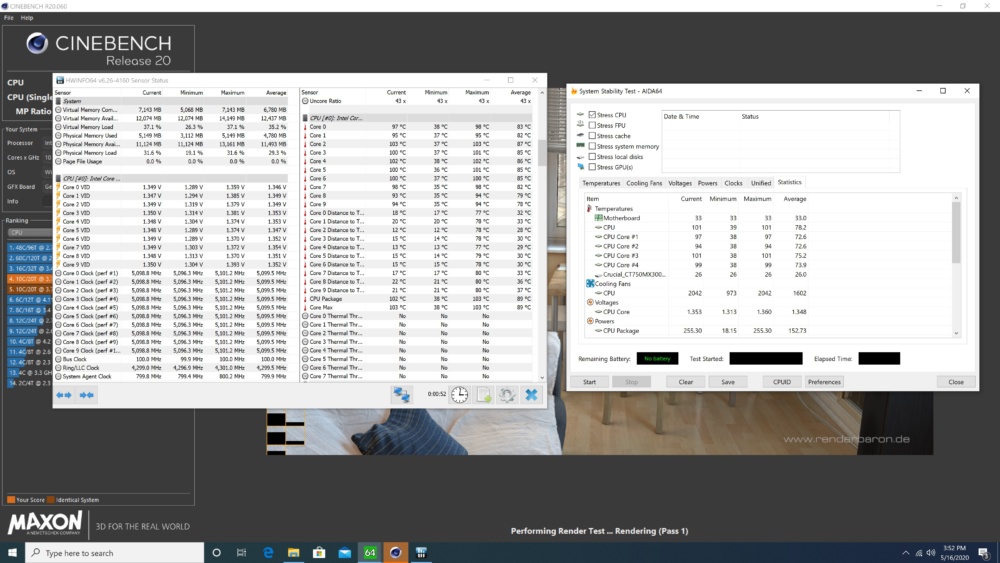1000x563 pixels.
Task: Enable Stress local disks checkbox
Action: 592,157
